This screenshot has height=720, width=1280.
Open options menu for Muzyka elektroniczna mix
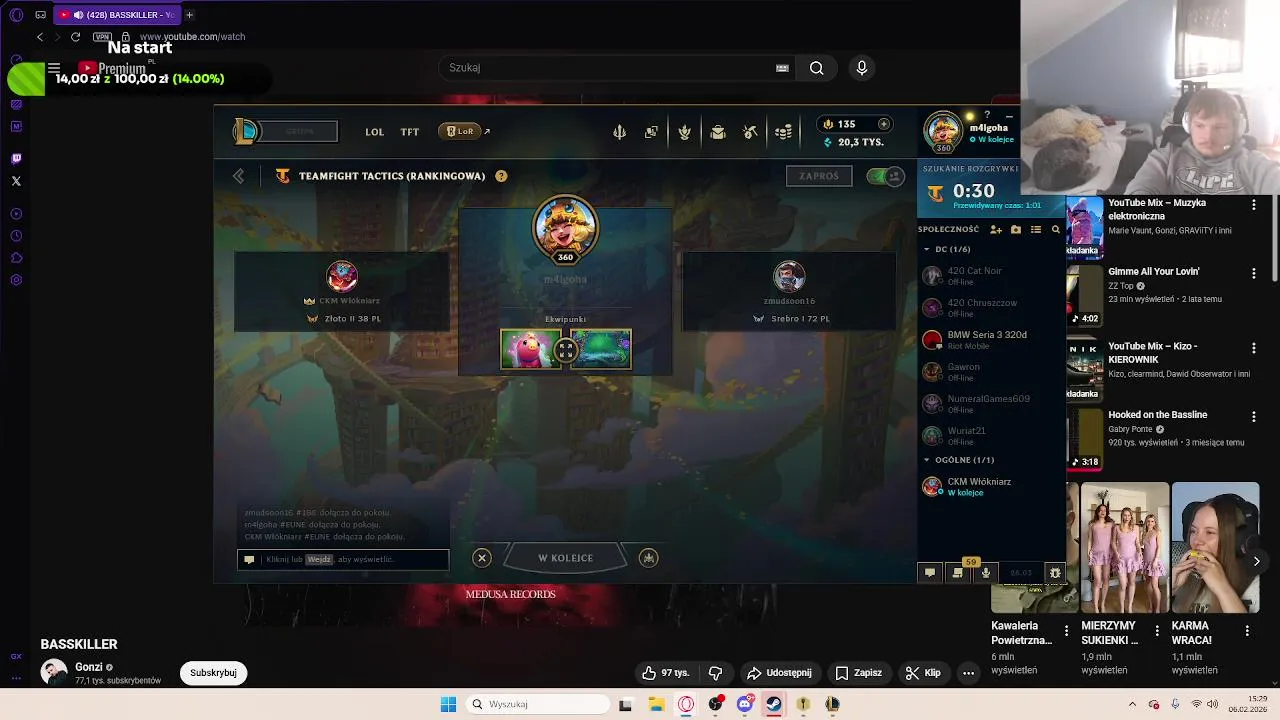[1254, 204]
